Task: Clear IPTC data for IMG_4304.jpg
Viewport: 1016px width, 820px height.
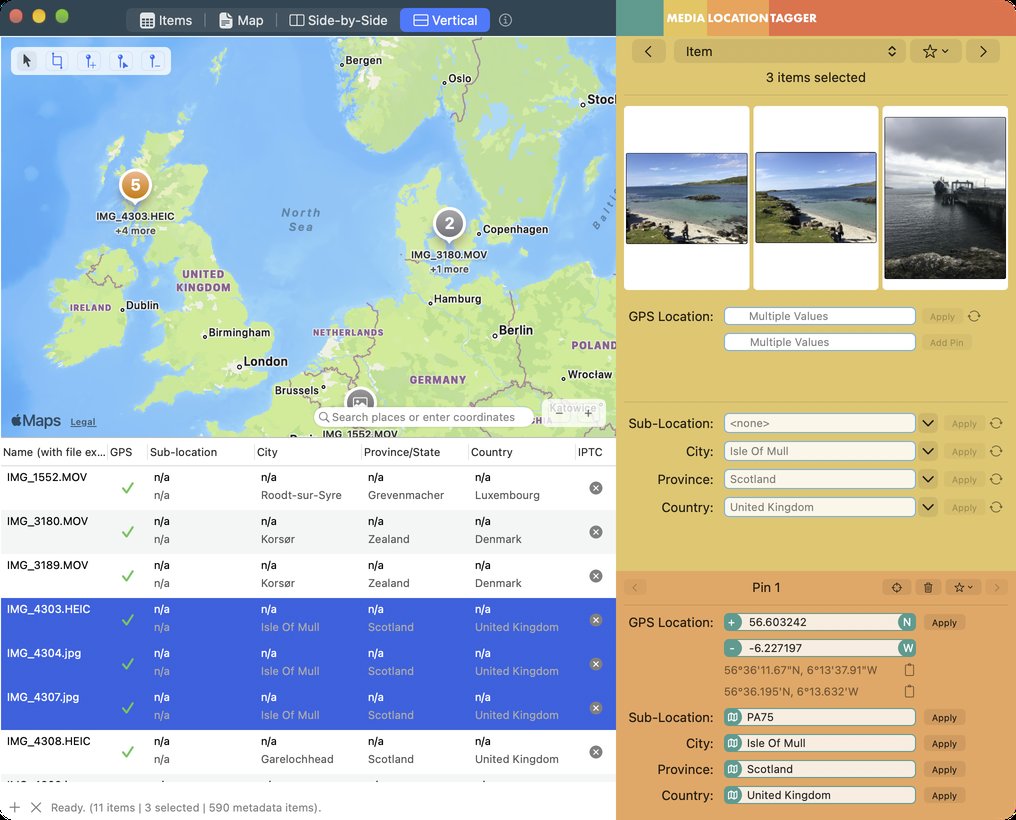Action: pyautogui.click(x=596, y=664)
